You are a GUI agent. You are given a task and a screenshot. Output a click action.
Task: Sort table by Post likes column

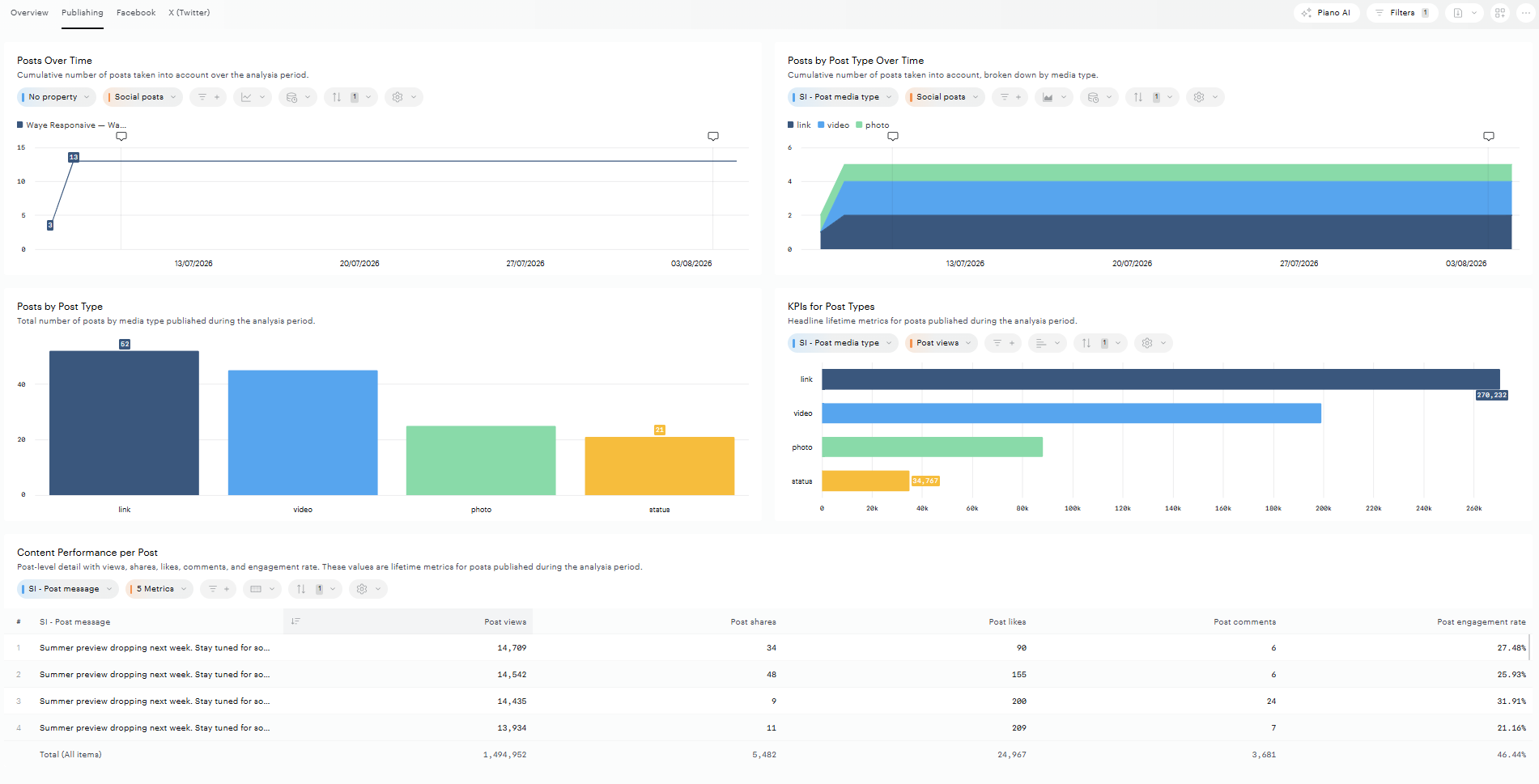pos(1007,622)
